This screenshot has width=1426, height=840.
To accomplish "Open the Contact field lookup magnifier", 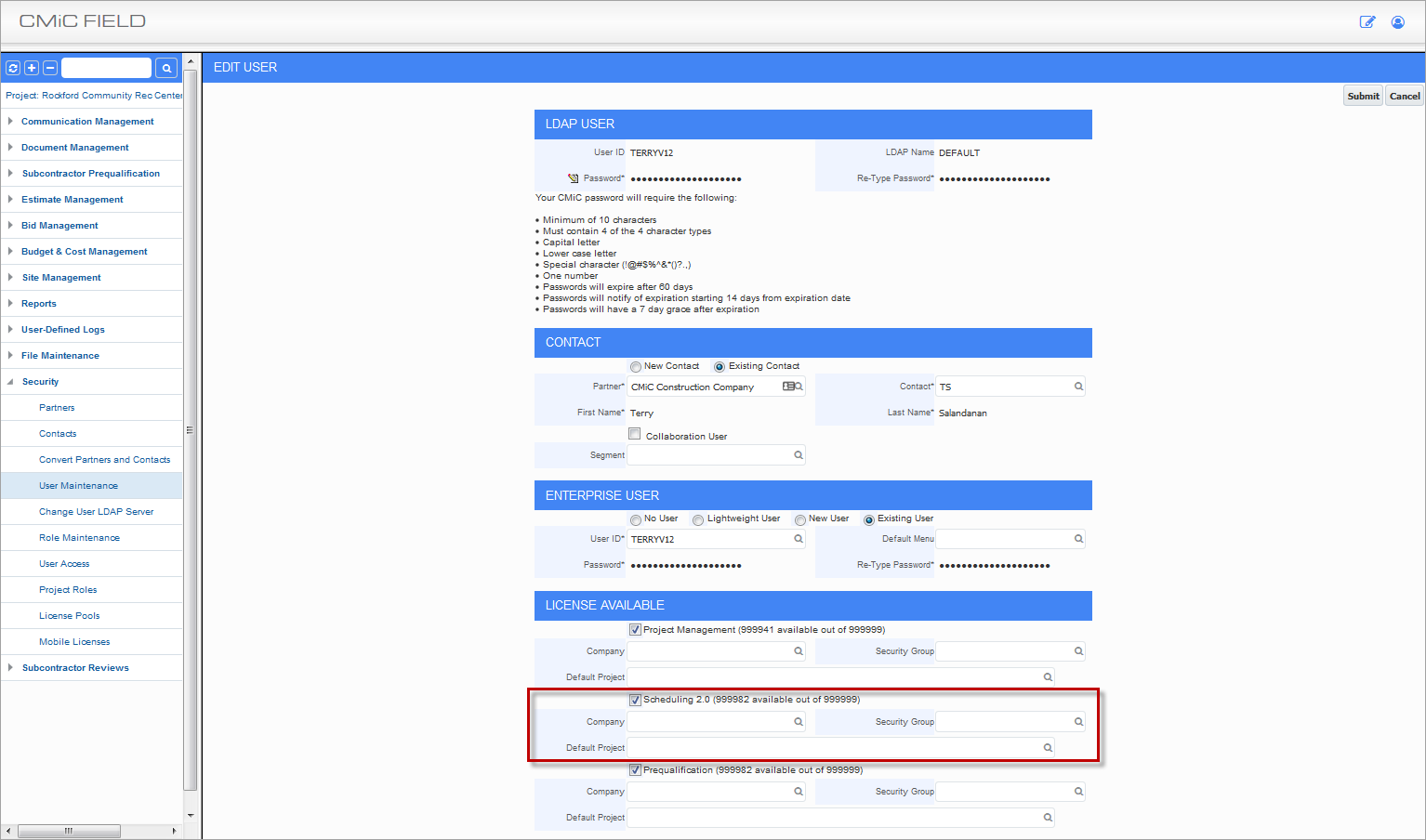I will coord(1078,387).
